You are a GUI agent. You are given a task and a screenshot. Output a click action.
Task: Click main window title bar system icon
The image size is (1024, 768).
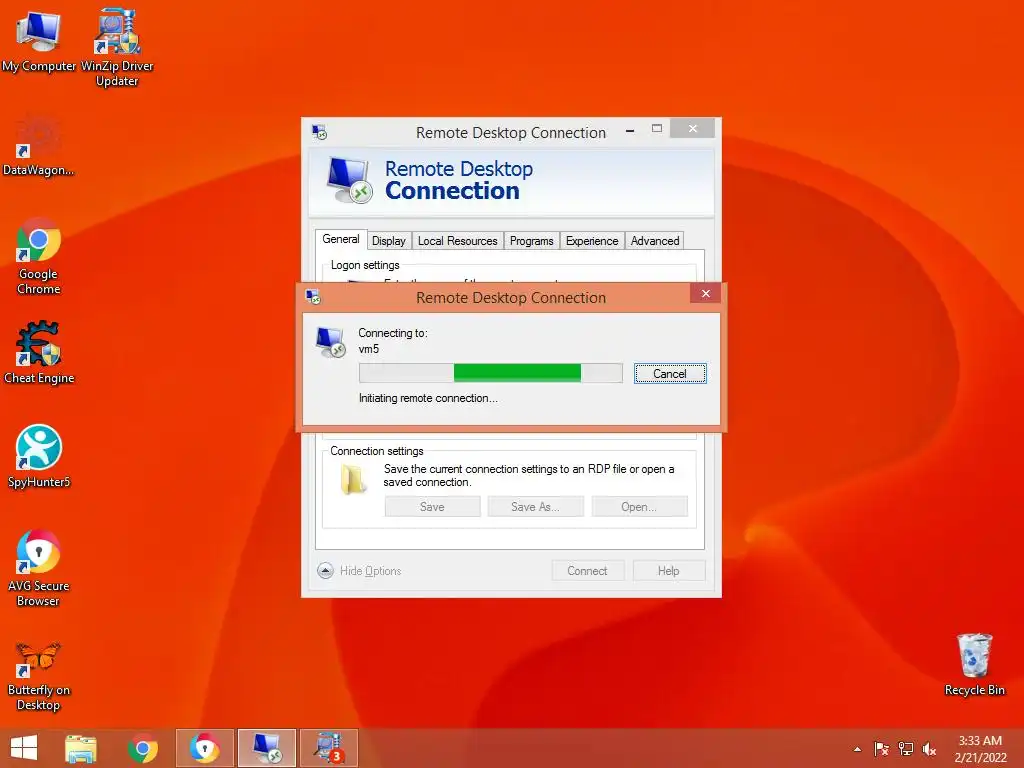tap(319, 132)
